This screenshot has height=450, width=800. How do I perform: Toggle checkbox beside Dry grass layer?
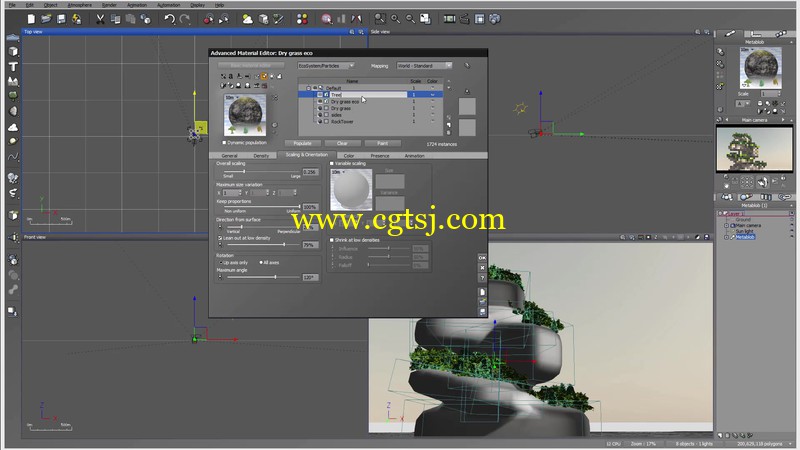tap(327, 108)
